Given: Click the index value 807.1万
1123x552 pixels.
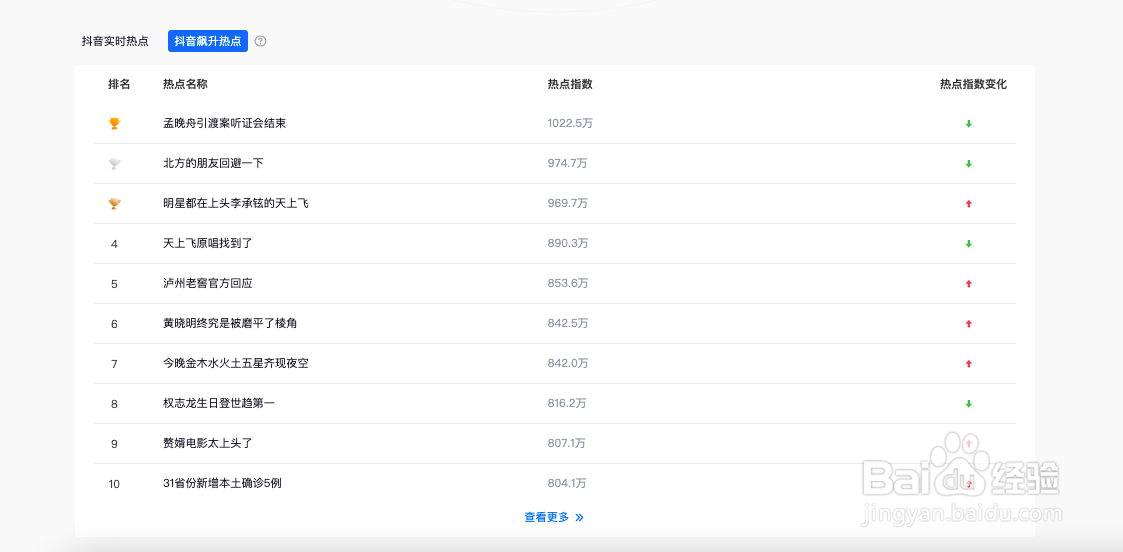Looking at the screenshot, I should click(567, 444).
